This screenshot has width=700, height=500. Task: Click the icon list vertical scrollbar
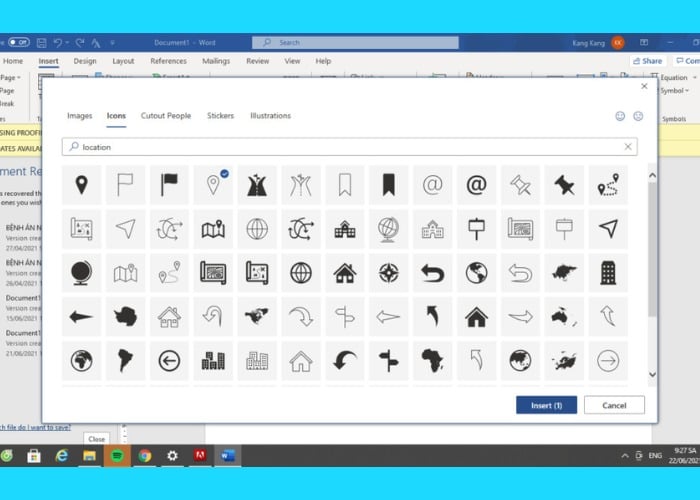click(x=652, y=270)
